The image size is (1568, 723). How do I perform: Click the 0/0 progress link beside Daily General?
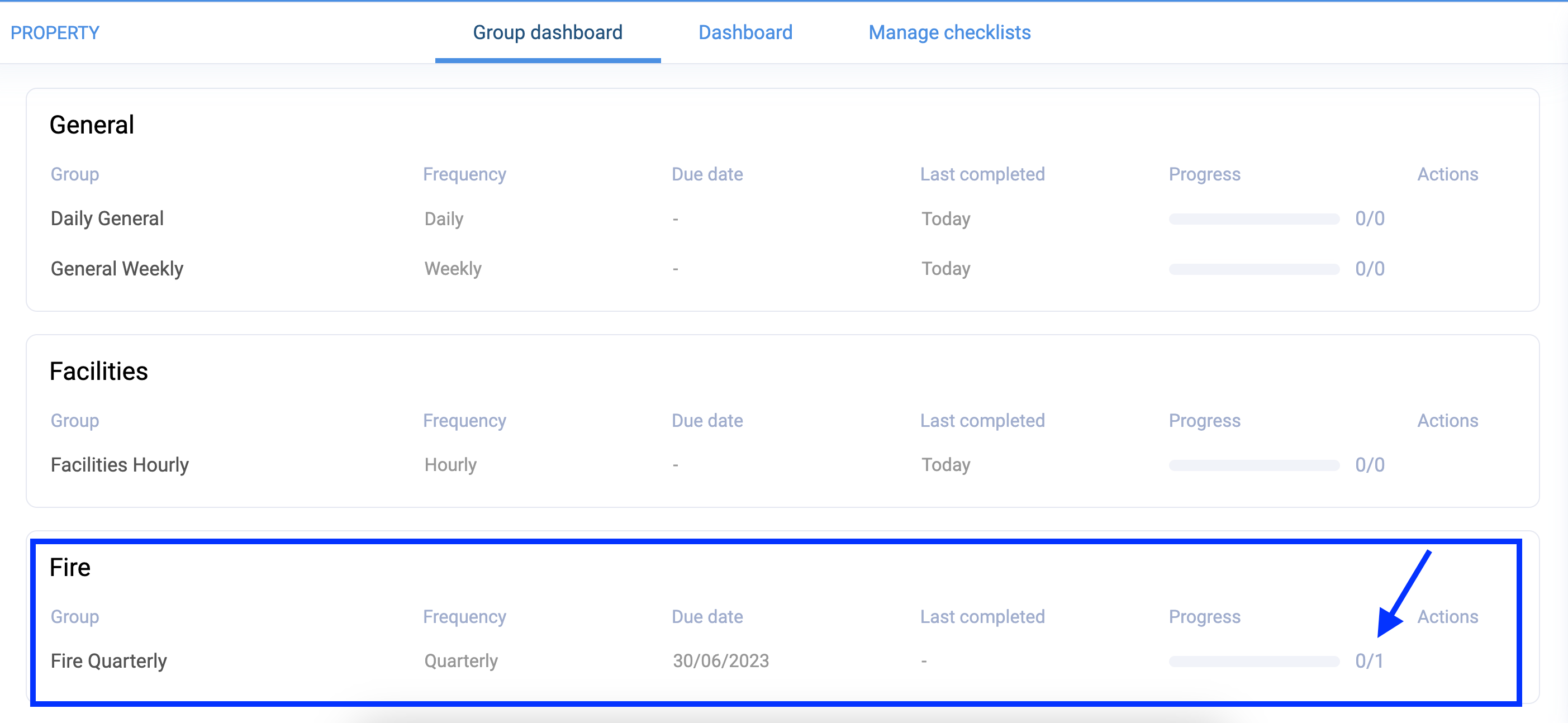1369,218
